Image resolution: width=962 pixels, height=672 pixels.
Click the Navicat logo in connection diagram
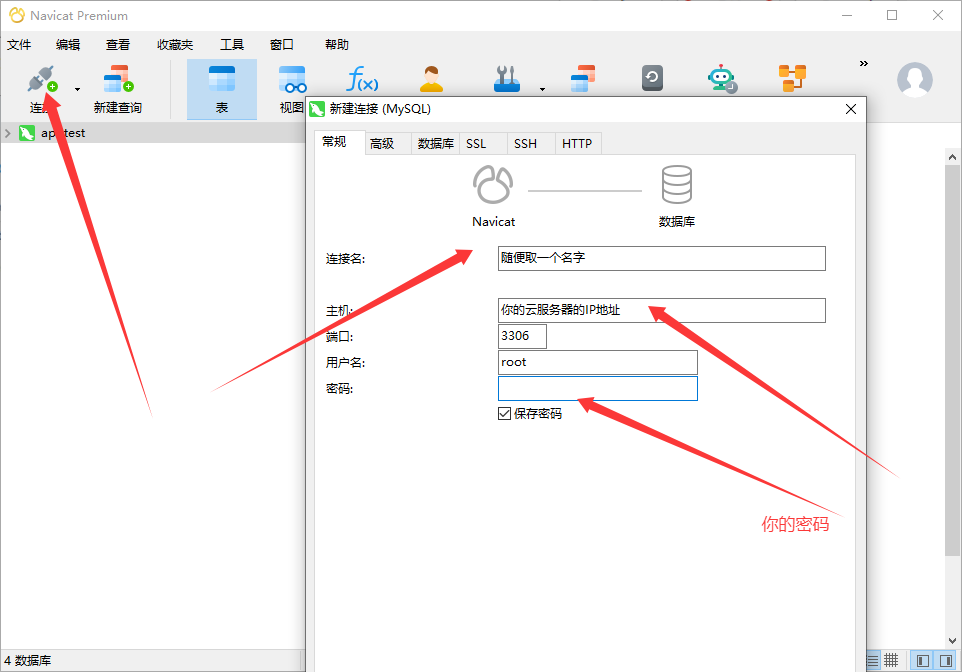(x=493, y=184)
